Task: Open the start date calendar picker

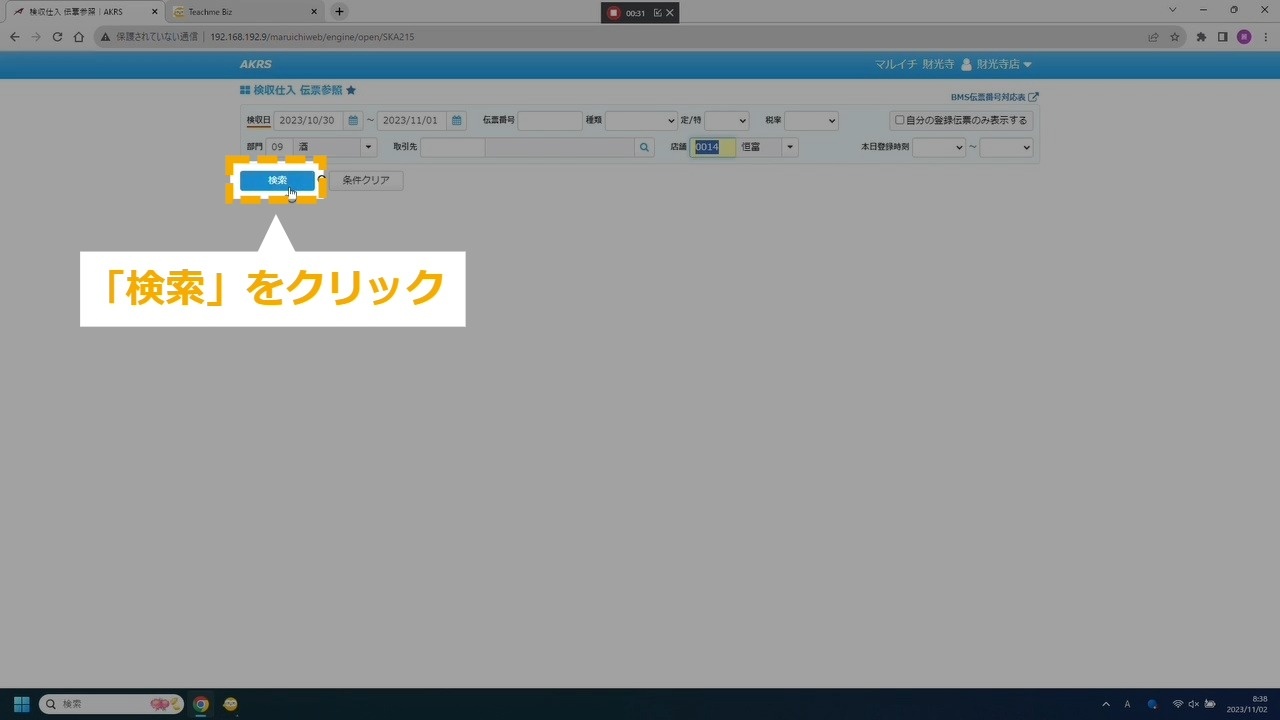Action: coord(353,120)
